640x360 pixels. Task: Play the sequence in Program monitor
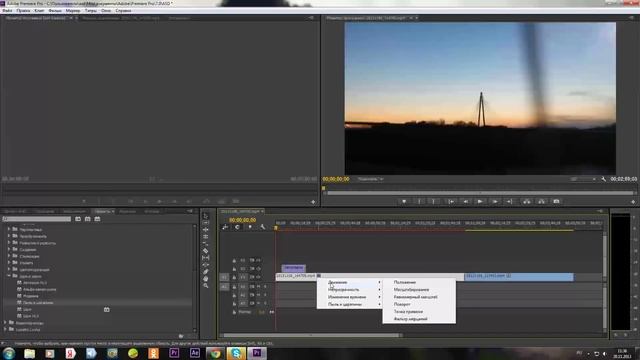[480, 201]
